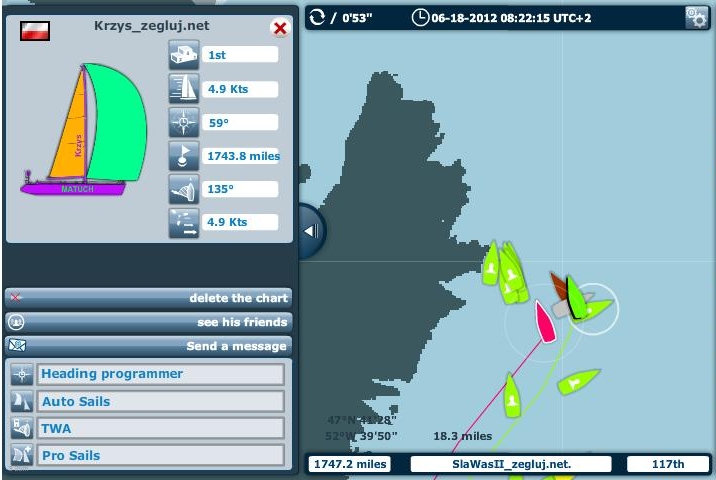716x480 pixels.
Task: Click the compass heading icon beside 59°
Action: tap(184, 122)
